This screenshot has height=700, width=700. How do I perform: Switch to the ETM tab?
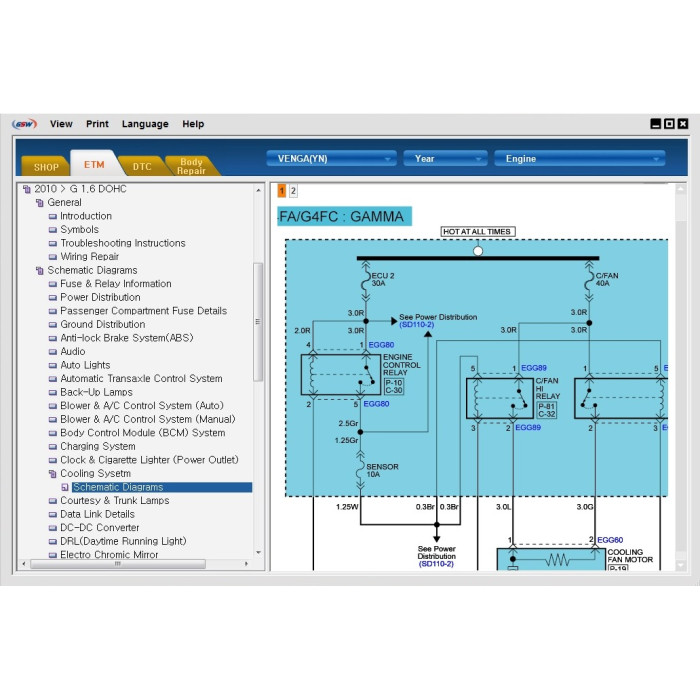tap(94, 165)
